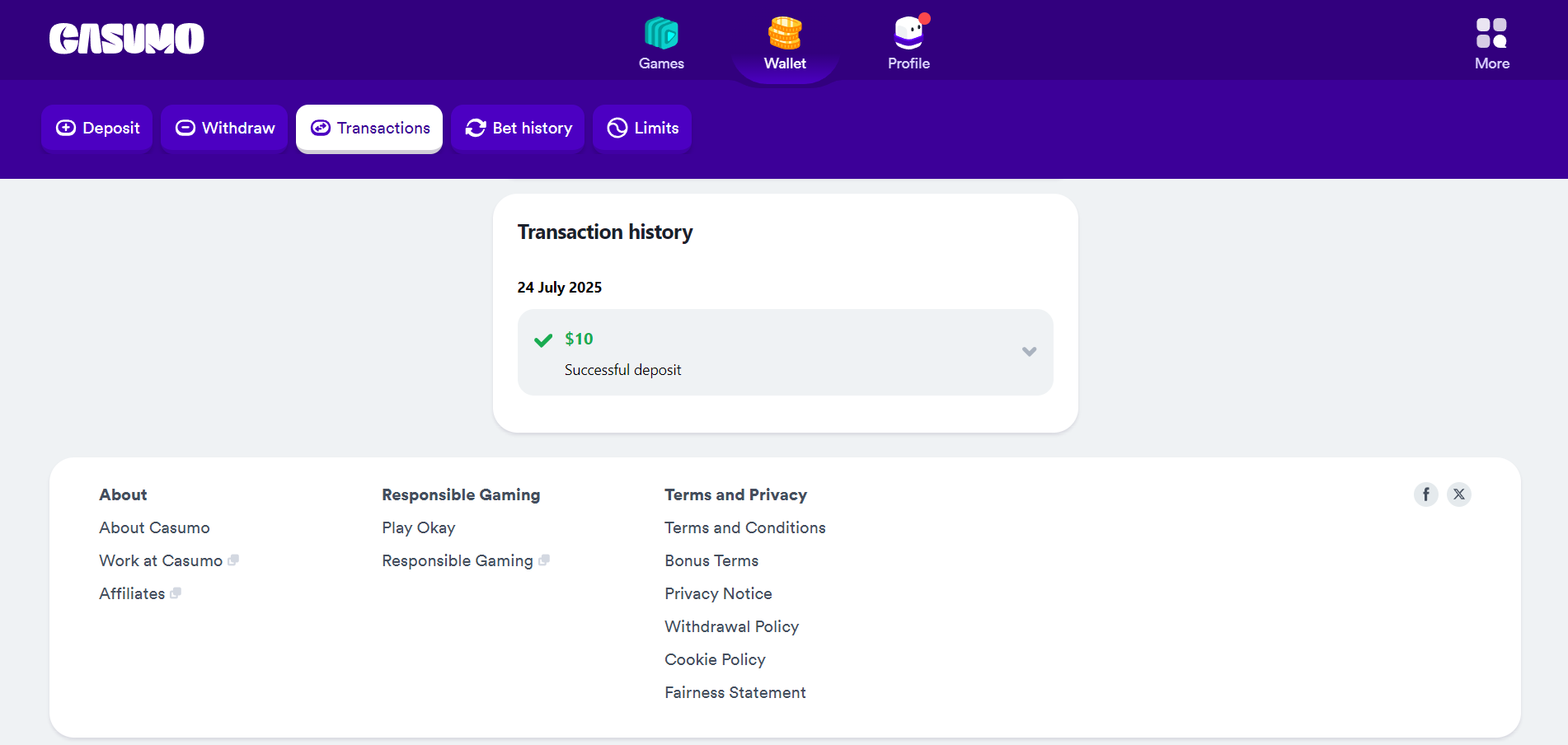Open the Facebook social icon
This screenshot has height=745, width=1568.
click(x=1426, y=494)
